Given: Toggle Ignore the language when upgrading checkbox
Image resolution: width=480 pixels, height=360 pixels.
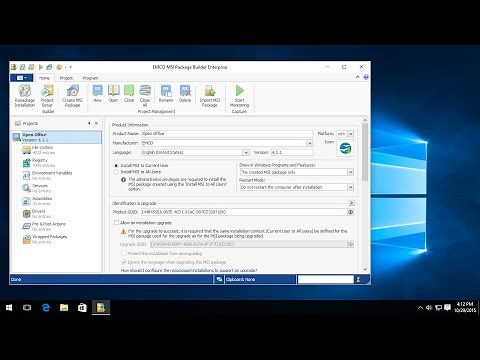Looking at the screenshot, I should point(124,262).
